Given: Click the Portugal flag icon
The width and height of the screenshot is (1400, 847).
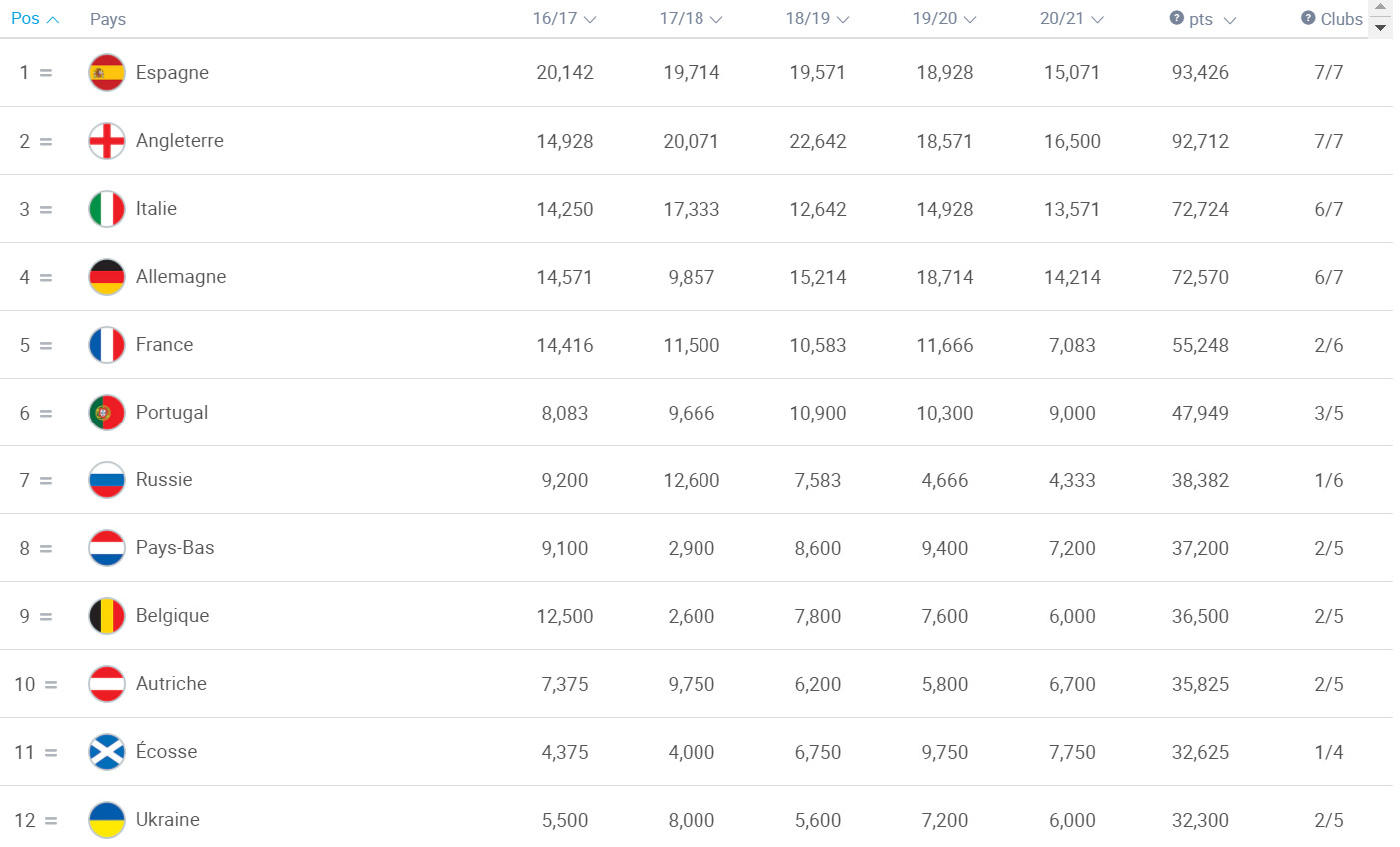Looking at the screenshot, I should click(107, 413).
